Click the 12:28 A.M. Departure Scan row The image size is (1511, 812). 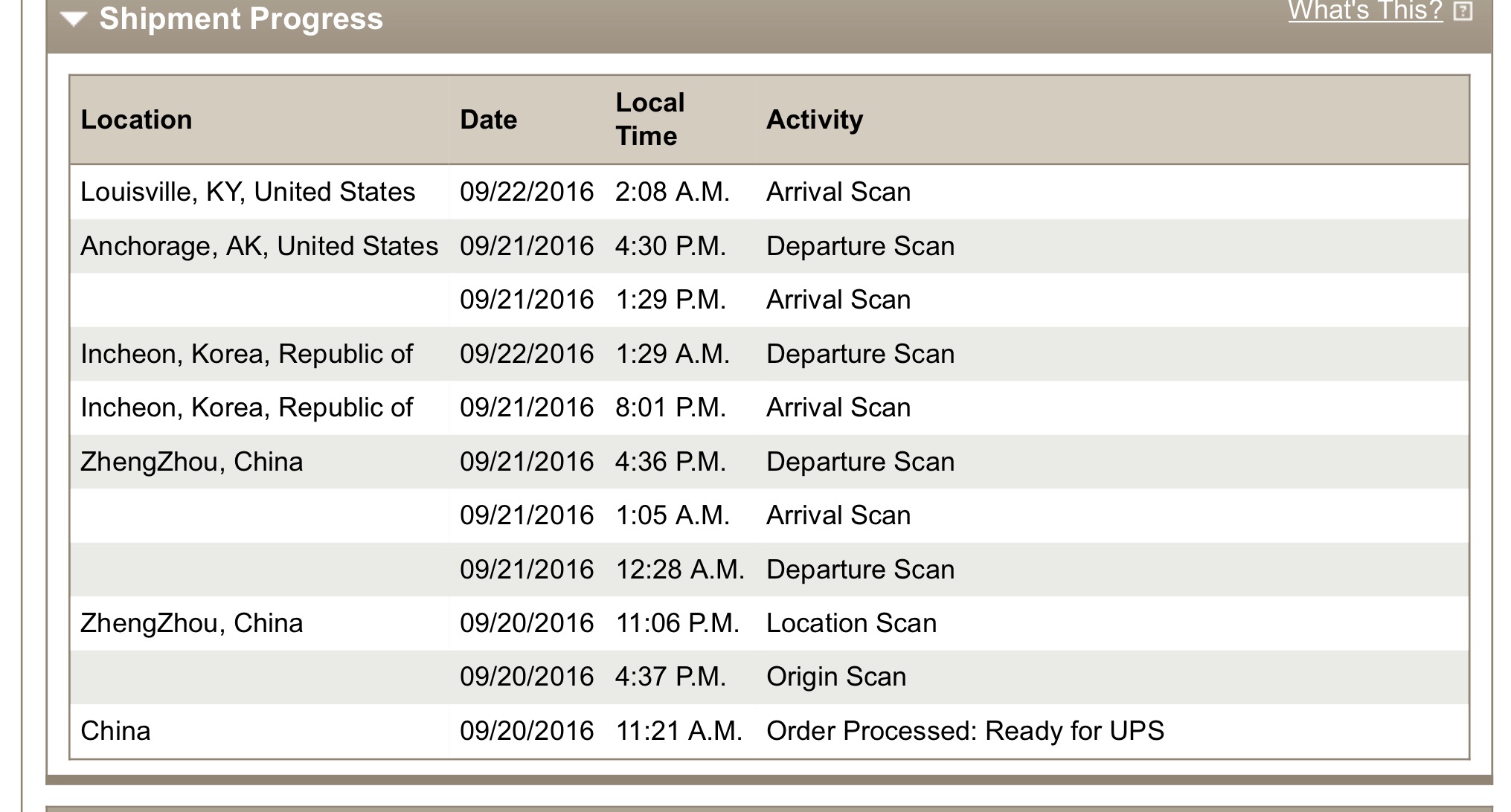(769, 570)
